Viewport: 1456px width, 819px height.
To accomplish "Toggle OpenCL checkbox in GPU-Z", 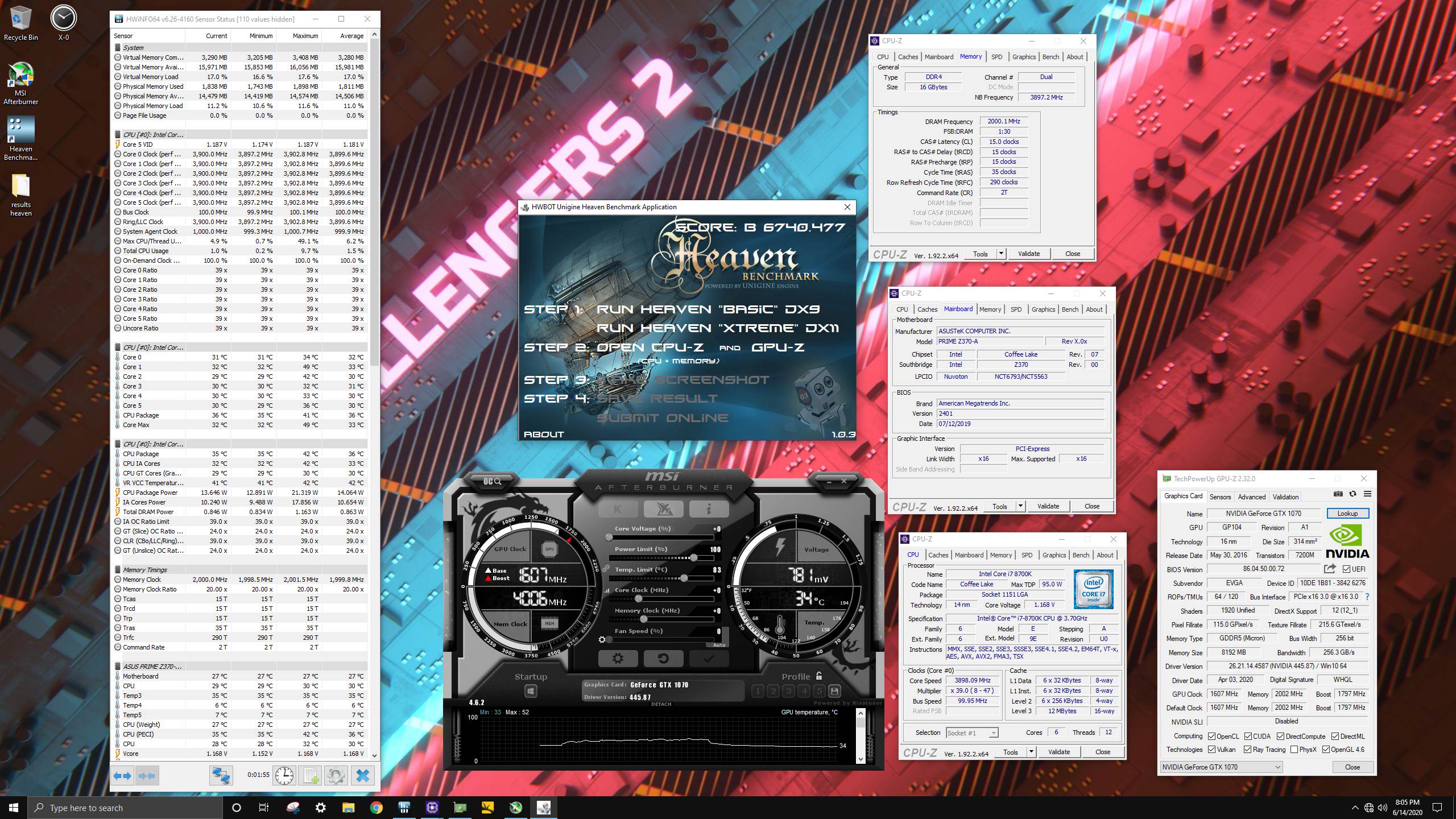I will 1211,736.
